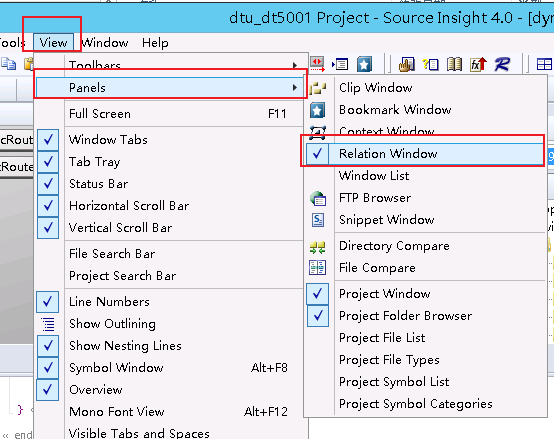Open Directory Compare panel

[x=426, y=246]
